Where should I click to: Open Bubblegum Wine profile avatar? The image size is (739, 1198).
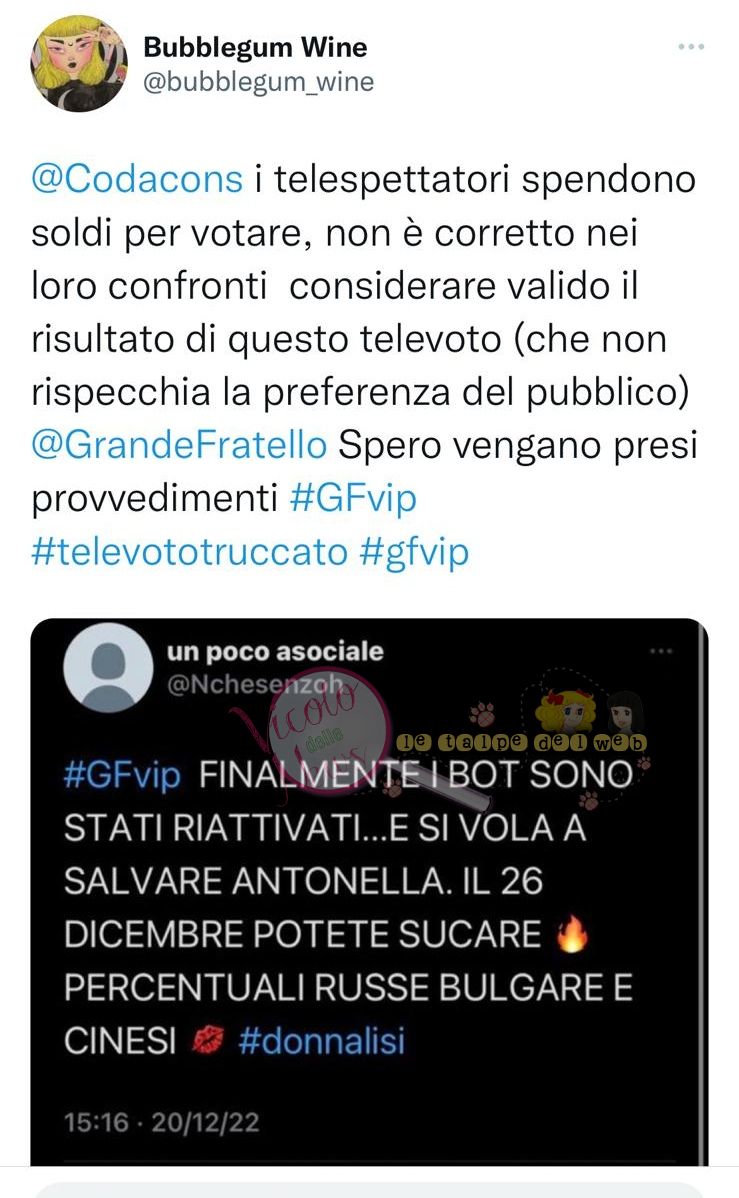[x=79, y=63]
